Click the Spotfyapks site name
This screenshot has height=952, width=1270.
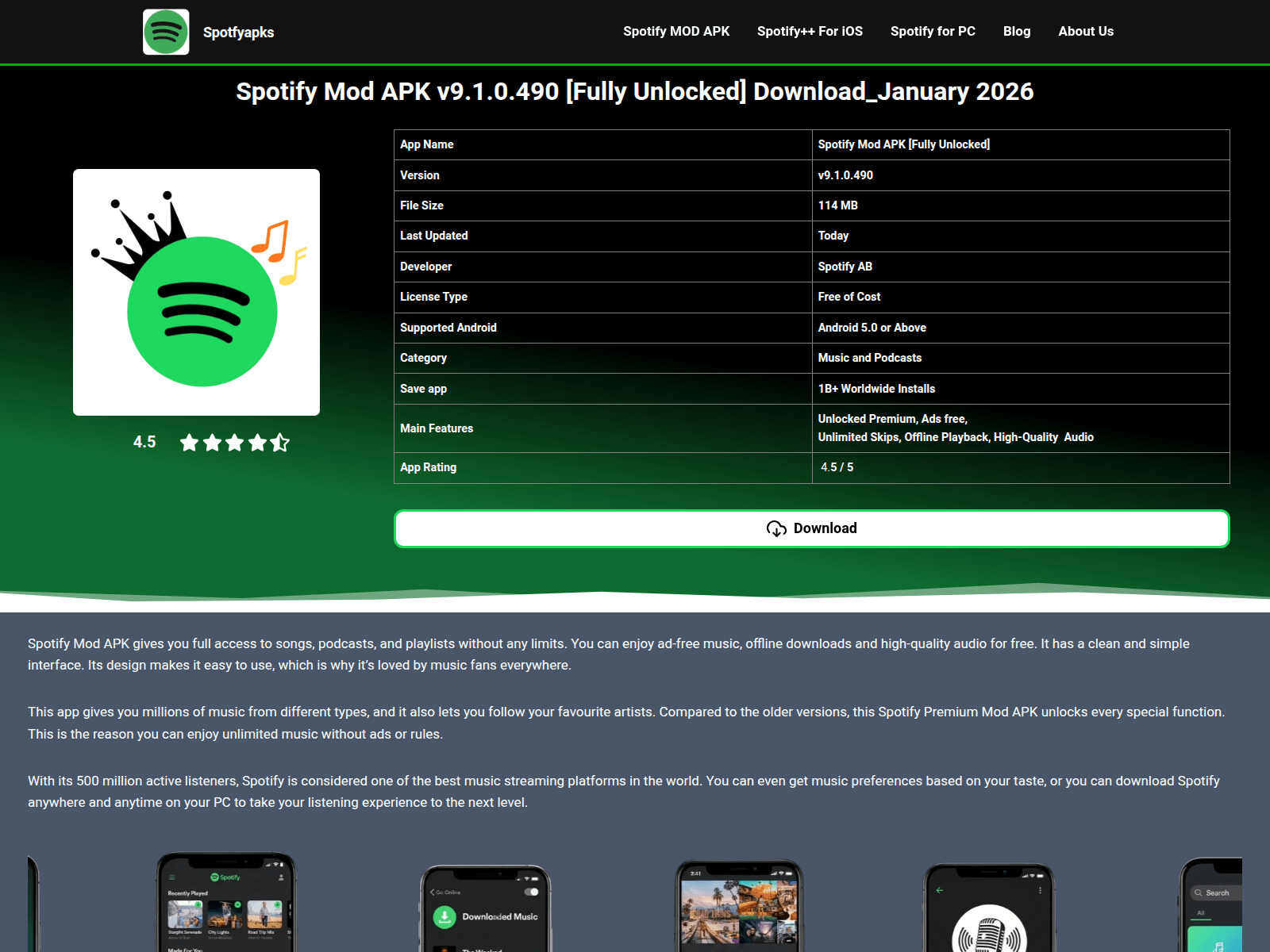[238, 33]
